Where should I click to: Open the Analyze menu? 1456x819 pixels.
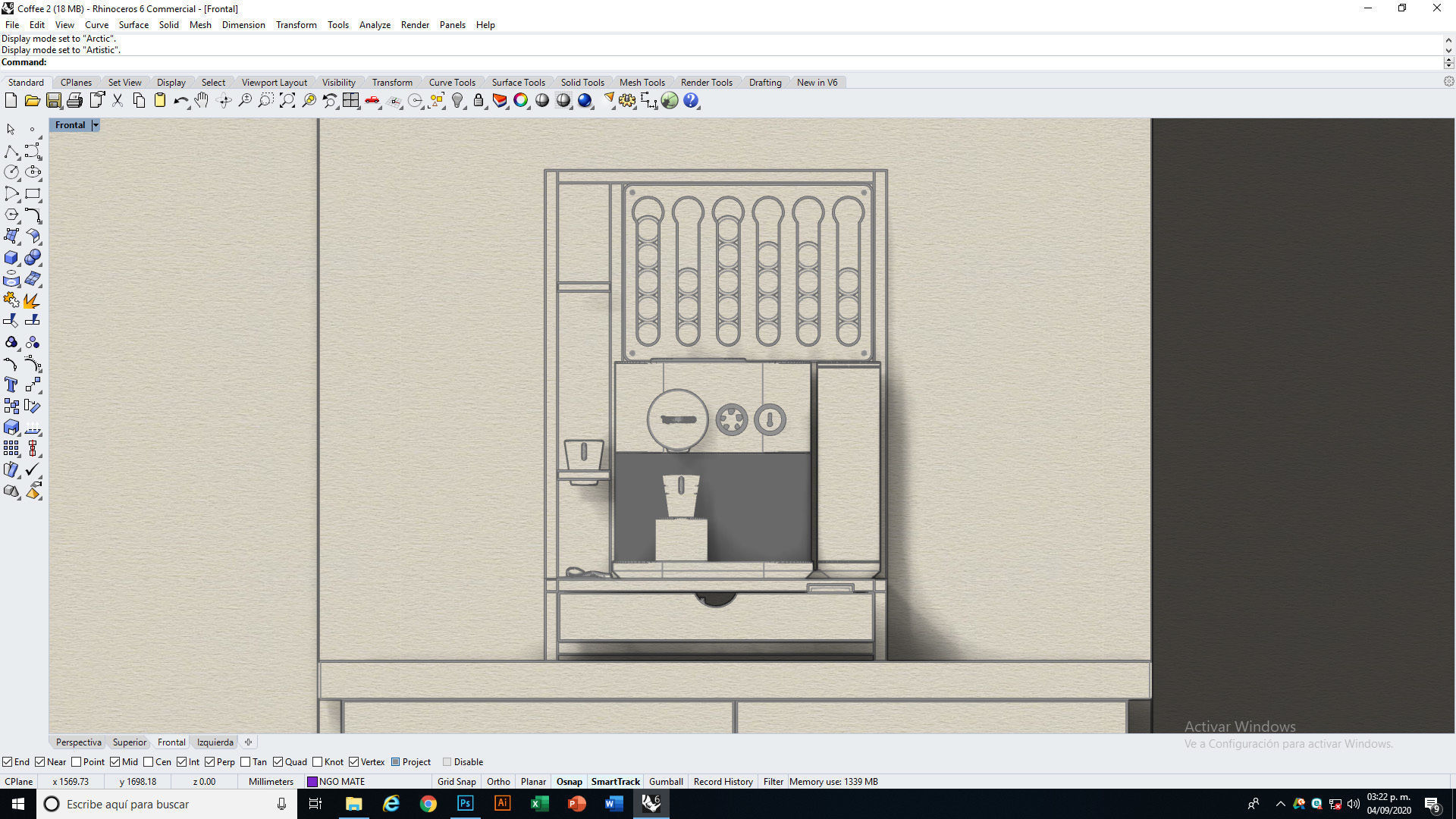(375, 25)
